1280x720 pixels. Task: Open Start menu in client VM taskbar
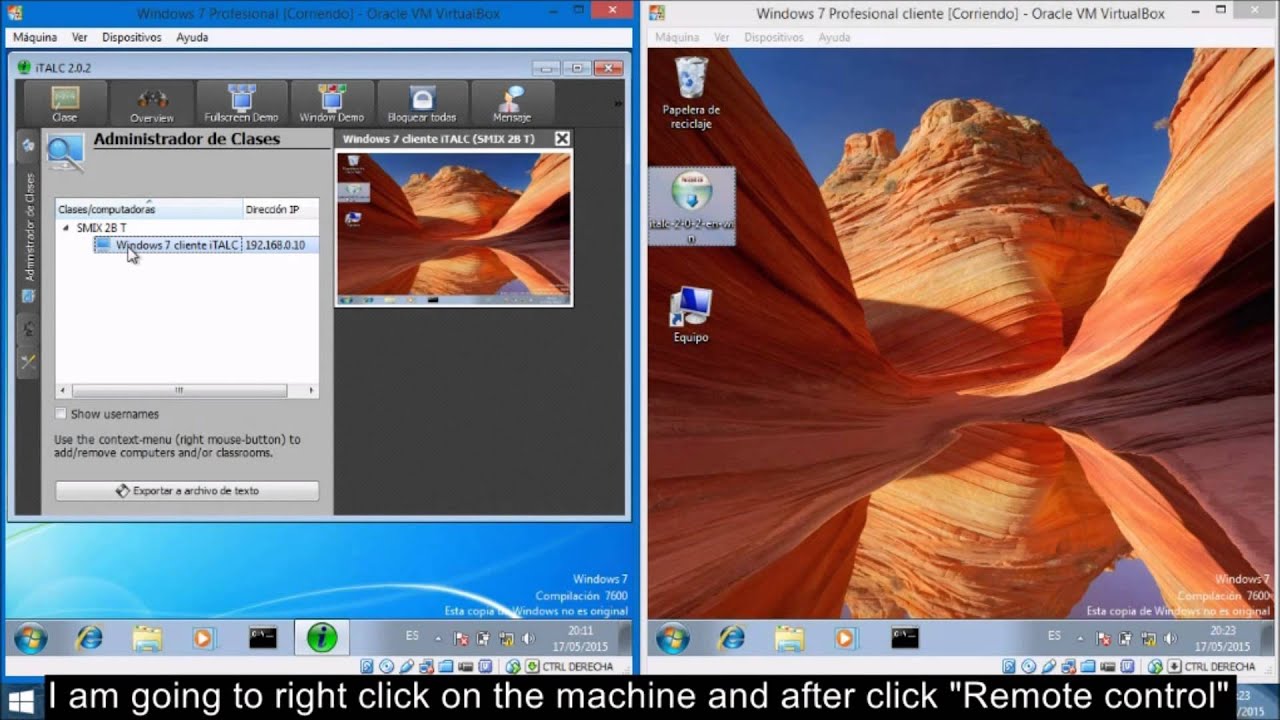point(672,638)
